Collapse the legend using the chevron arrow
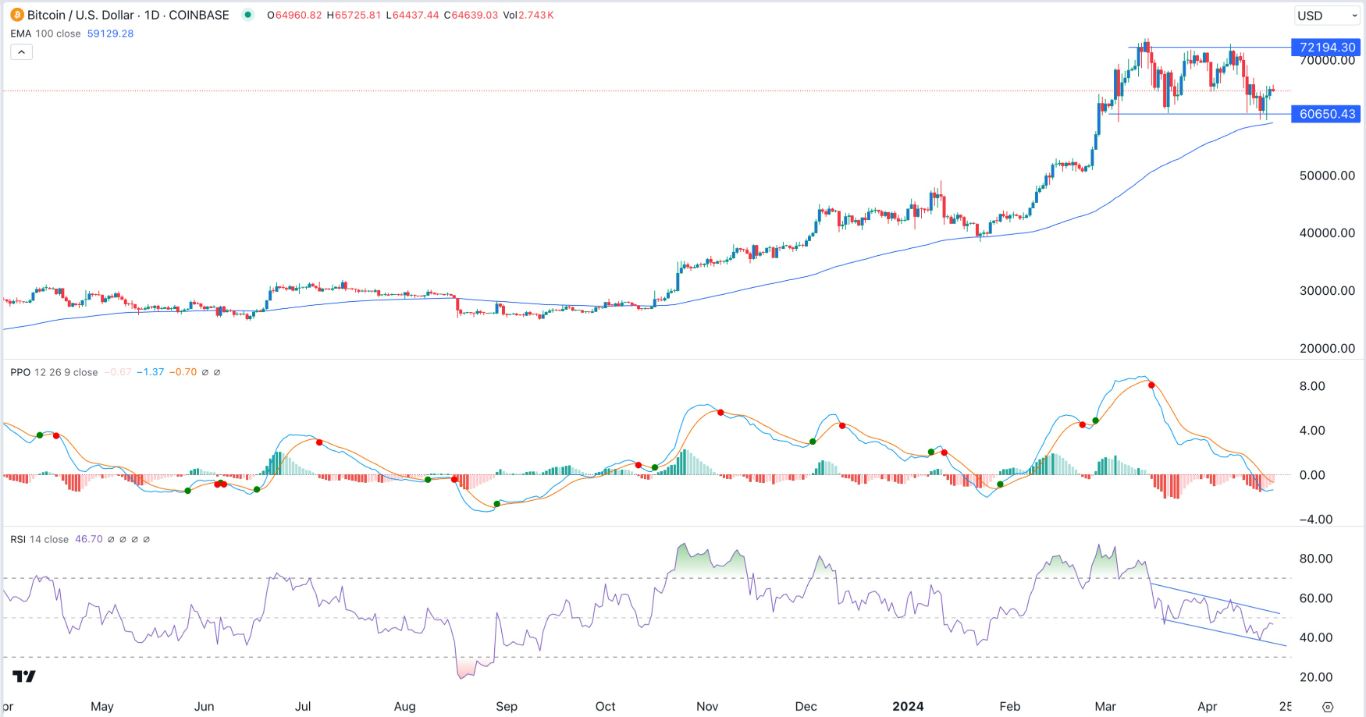This screenshot has height=717, width=1366. [x=21, y=51]
